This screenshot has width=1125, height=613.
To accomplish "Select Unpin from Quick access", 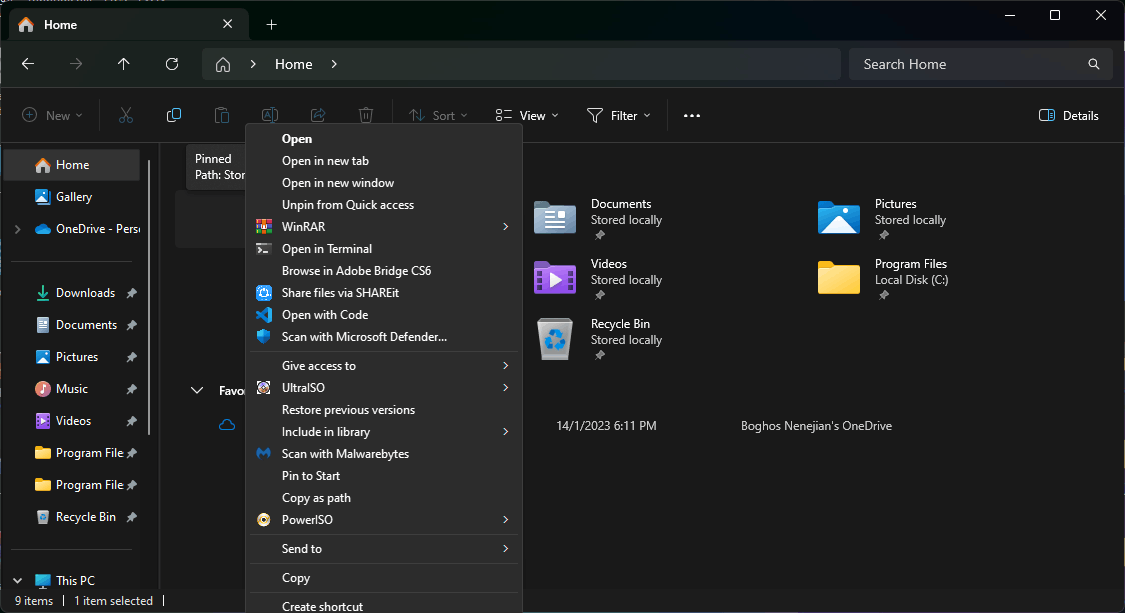I will [347, 205].
